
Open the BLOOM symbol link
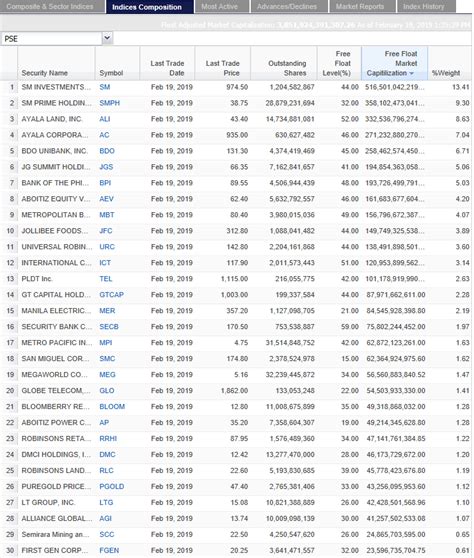112,407
